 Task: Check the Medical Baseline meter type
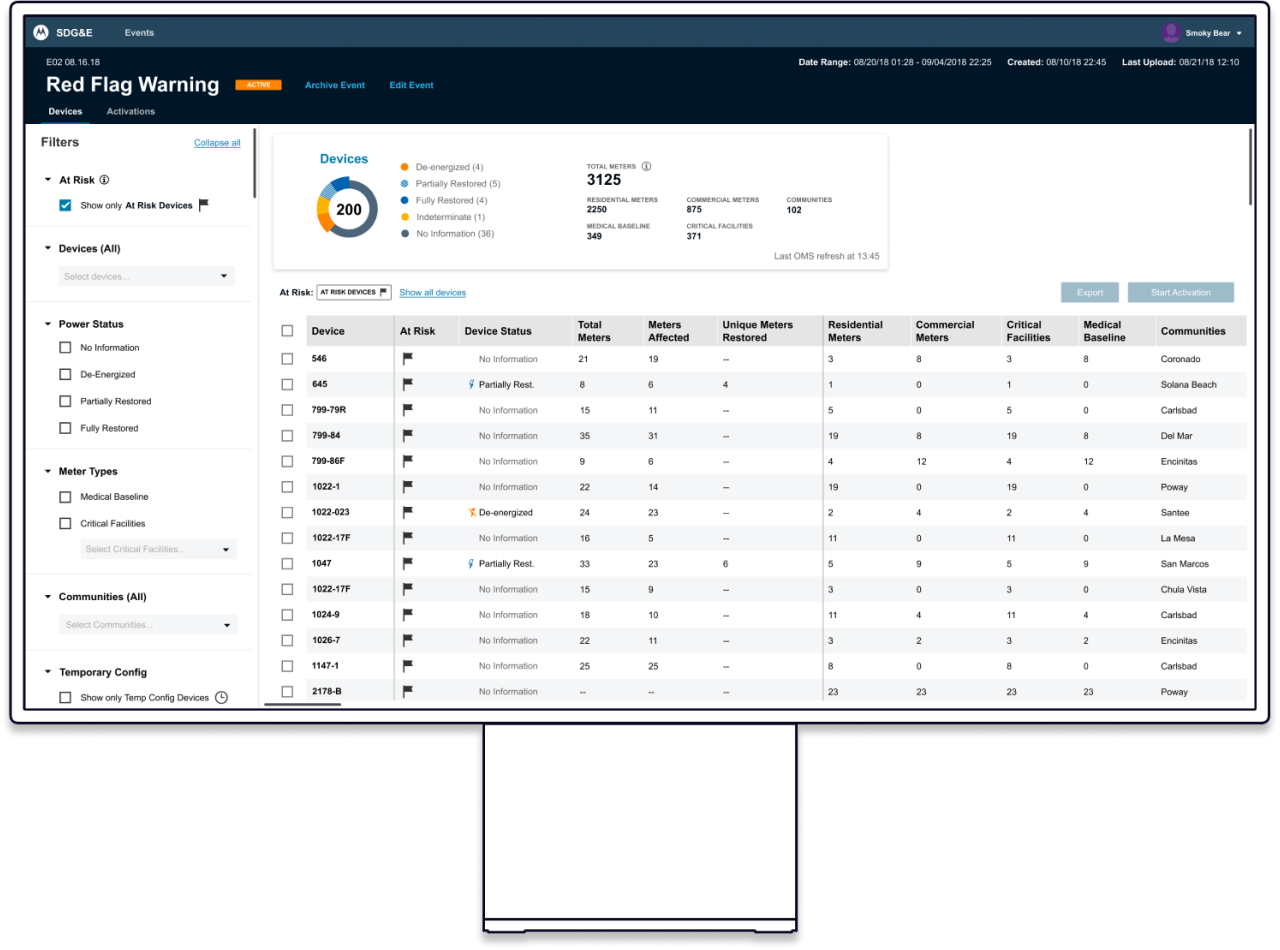65,497
